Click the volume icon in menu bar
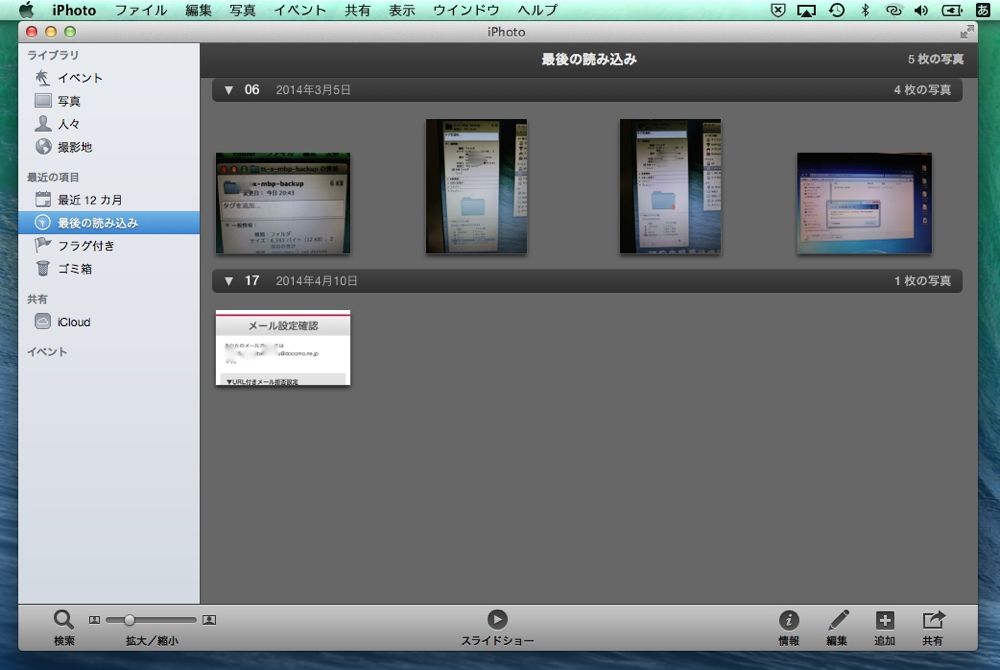Screen dimensions: 1000x670 (921, 10)
